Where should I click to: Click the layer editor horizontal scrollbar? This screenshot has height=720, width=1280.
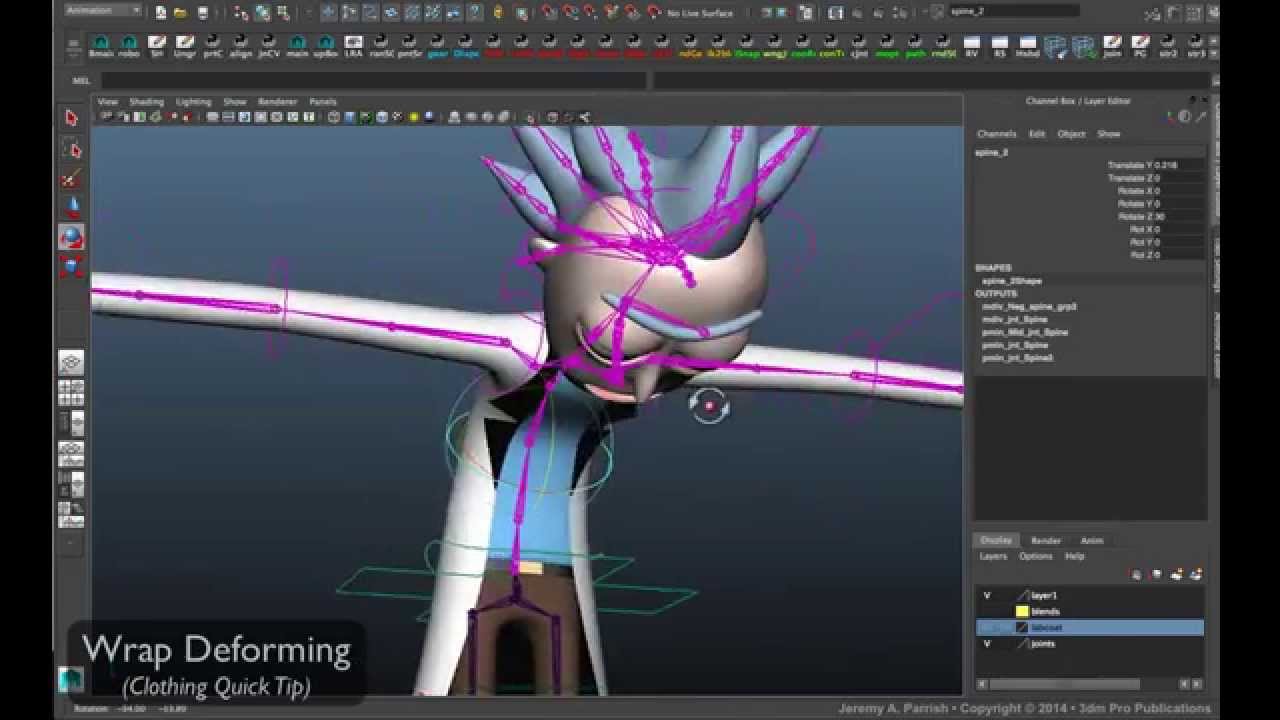1065,684
